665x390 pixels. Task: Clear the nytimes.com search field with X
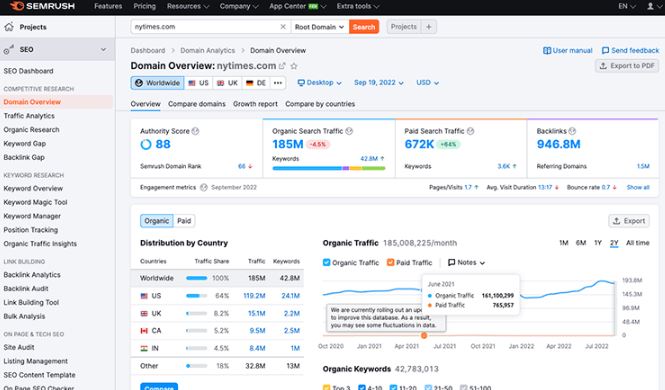283,27
